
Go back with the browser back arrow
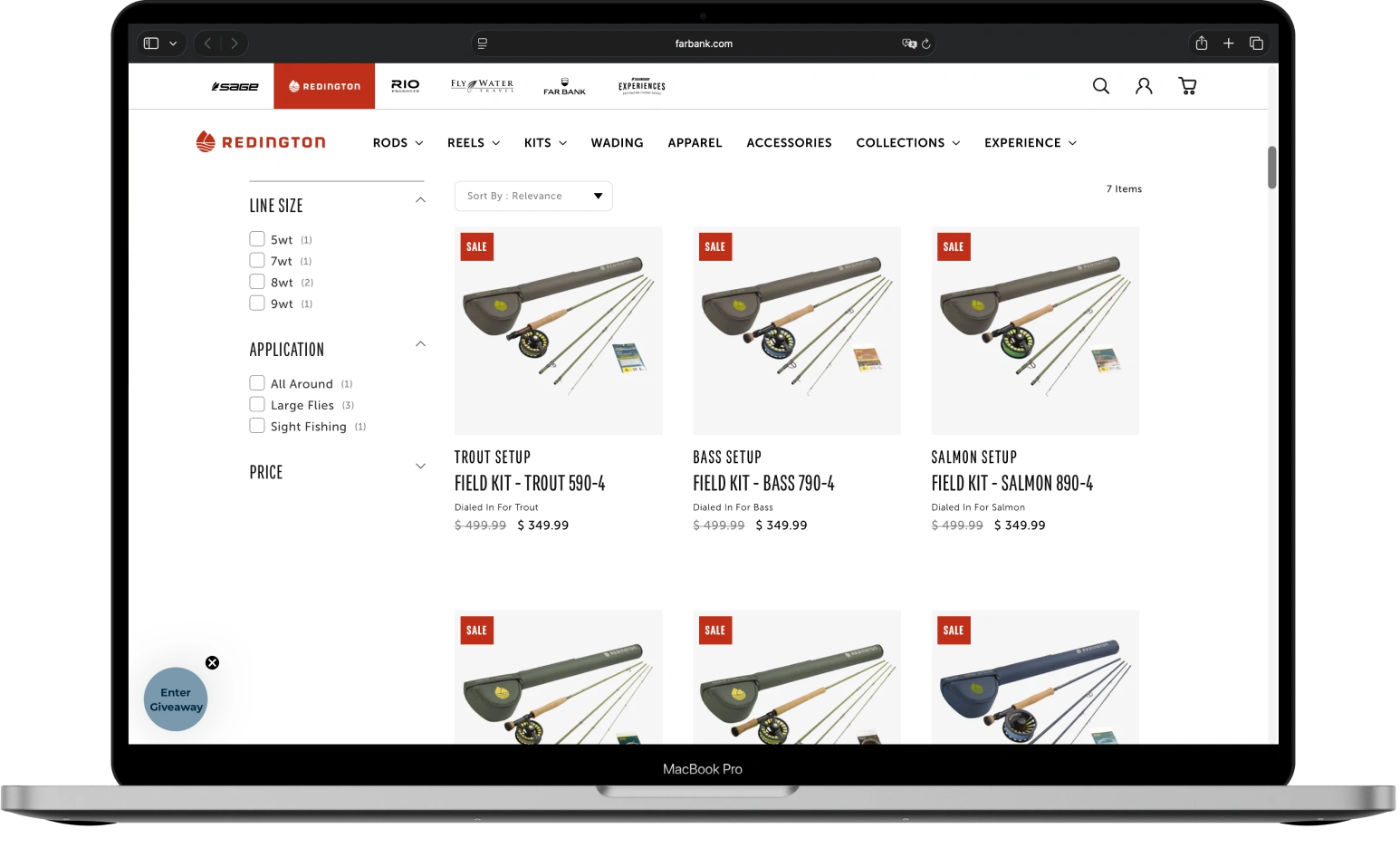tap(207, 43)
